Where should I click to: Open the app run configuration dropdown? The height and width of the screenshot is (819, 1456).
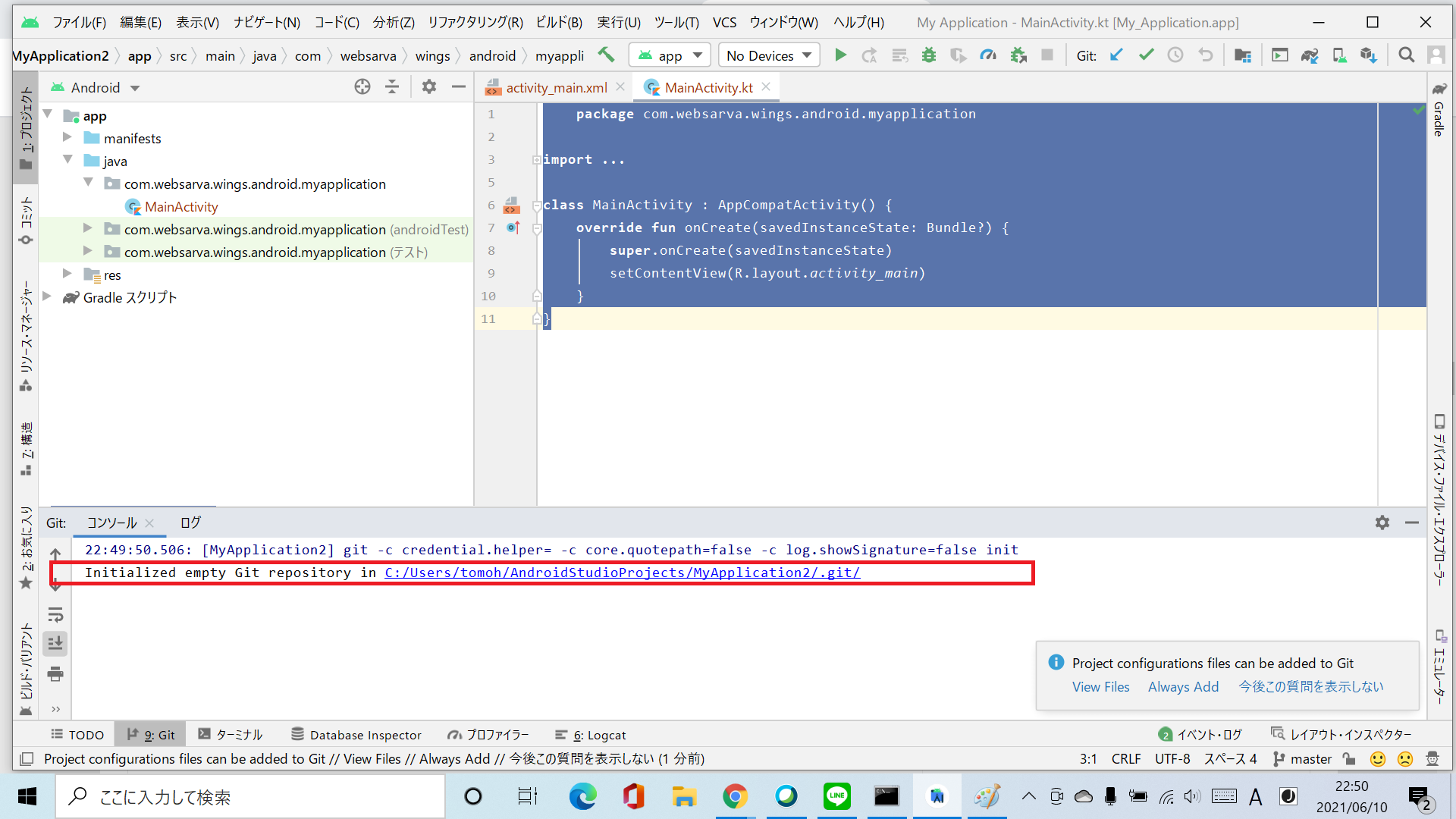(x=670, y=55)
